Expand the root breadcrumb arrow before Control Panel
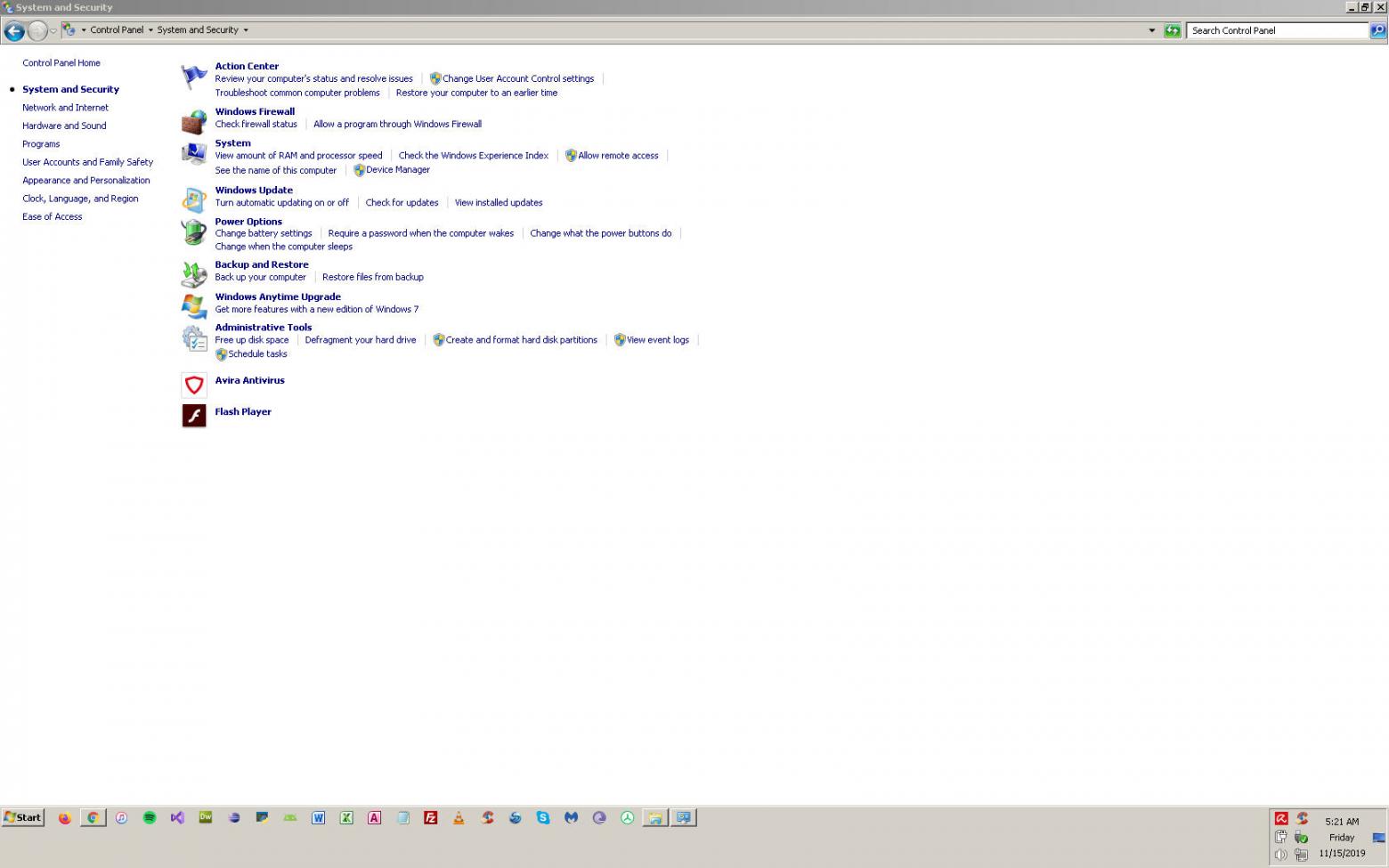Viewport: 1389px width, 868px height. (84, 30)
